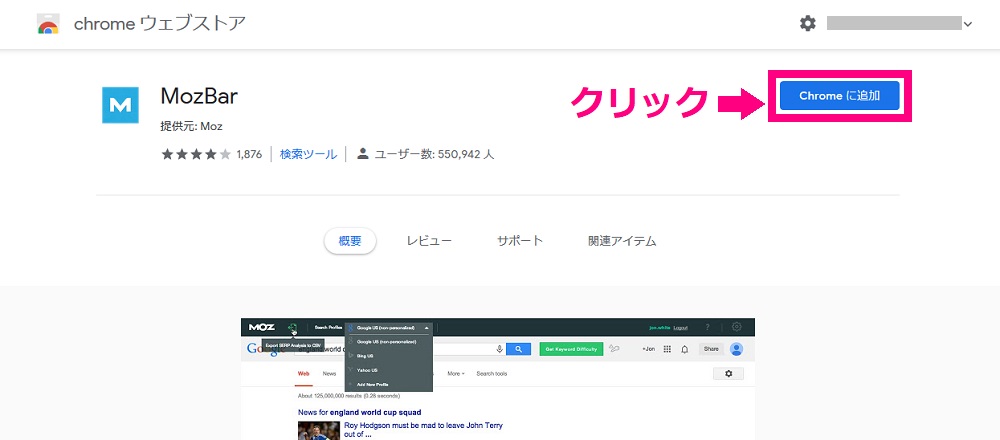Click the 1,876 ratings count
The height and width of the screenshot is (440, 1000).
[x=249, y=154]
